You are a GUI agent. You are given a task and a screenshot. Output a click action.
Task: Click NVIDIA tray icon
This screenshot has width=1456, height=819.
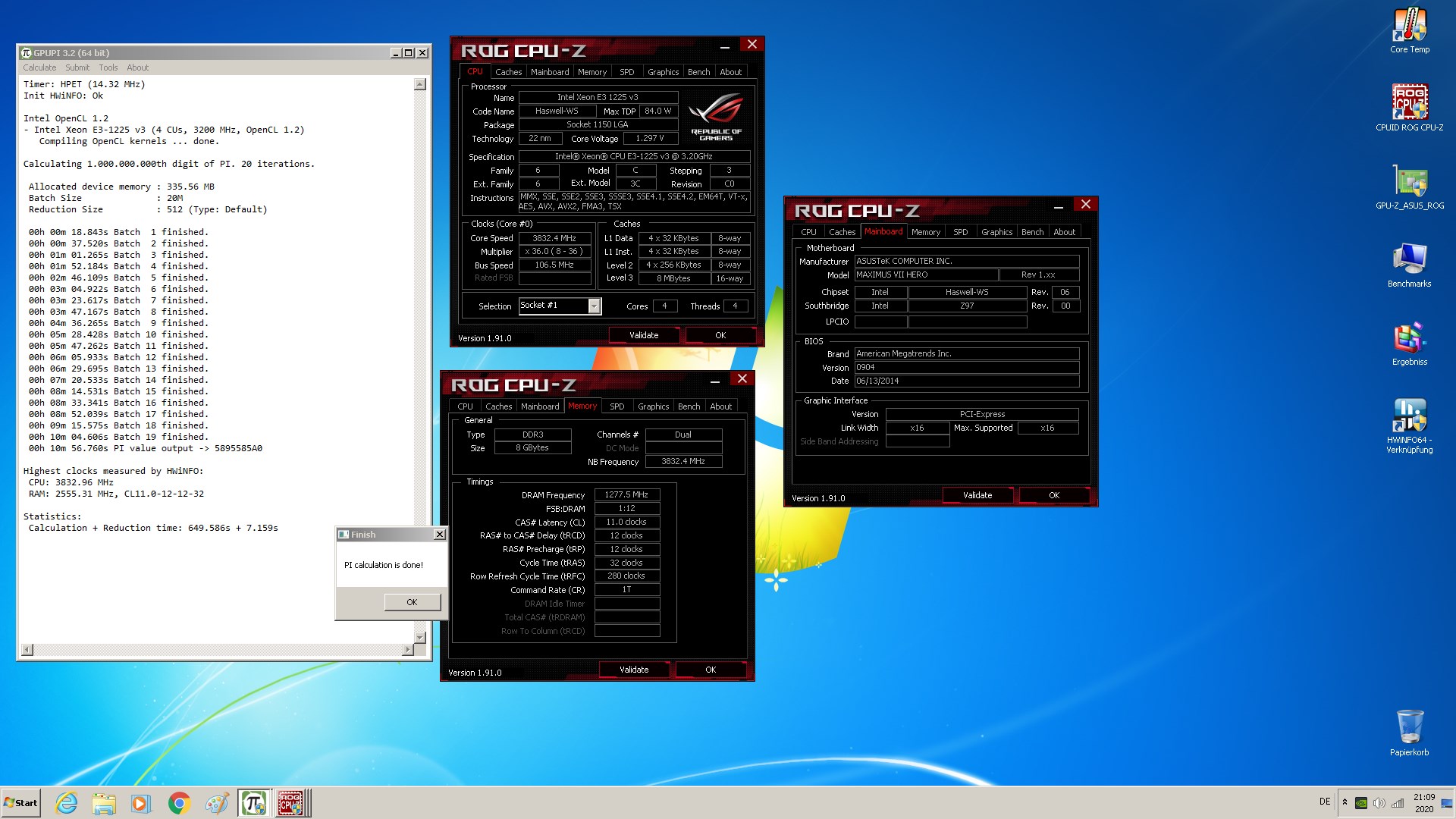coord(1361,803)
